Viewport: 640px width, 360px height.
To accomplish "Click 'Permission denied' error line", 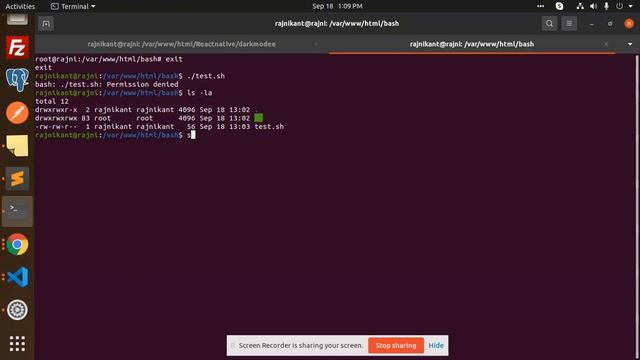I will coord(107,84).
